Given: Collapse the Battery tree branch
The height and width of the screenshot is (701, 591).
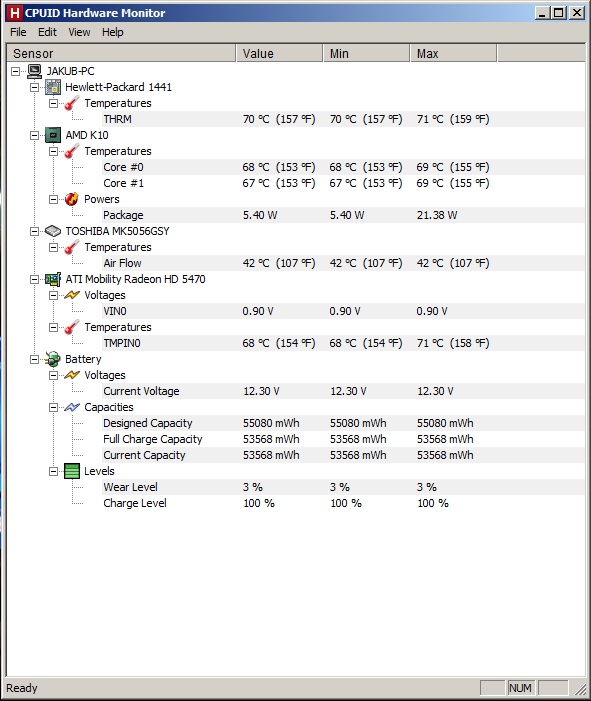Looking at the screenshot, I should 34,359.
